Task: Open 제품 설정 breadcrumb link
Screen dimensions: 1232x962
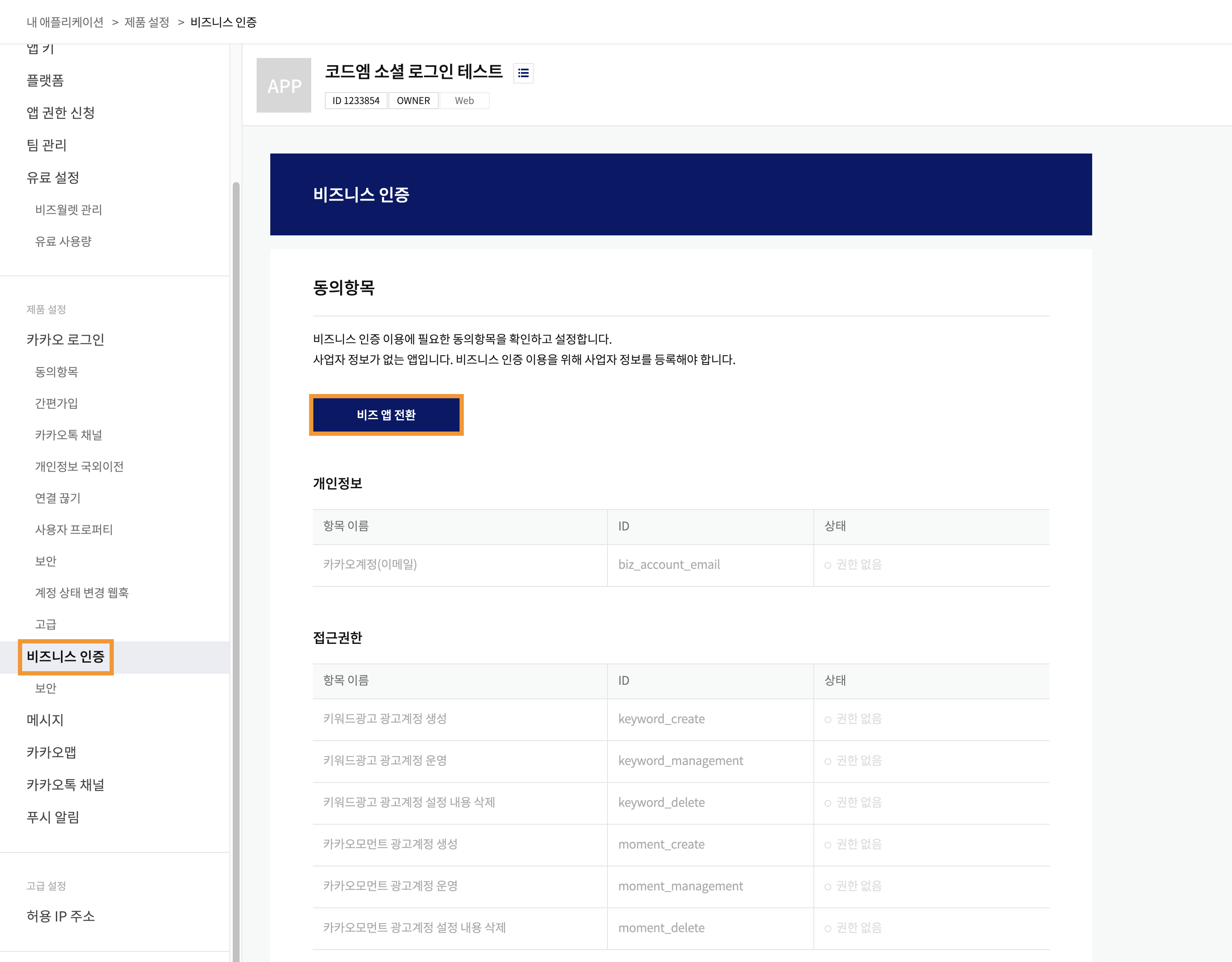Action: tap(147, 22)
